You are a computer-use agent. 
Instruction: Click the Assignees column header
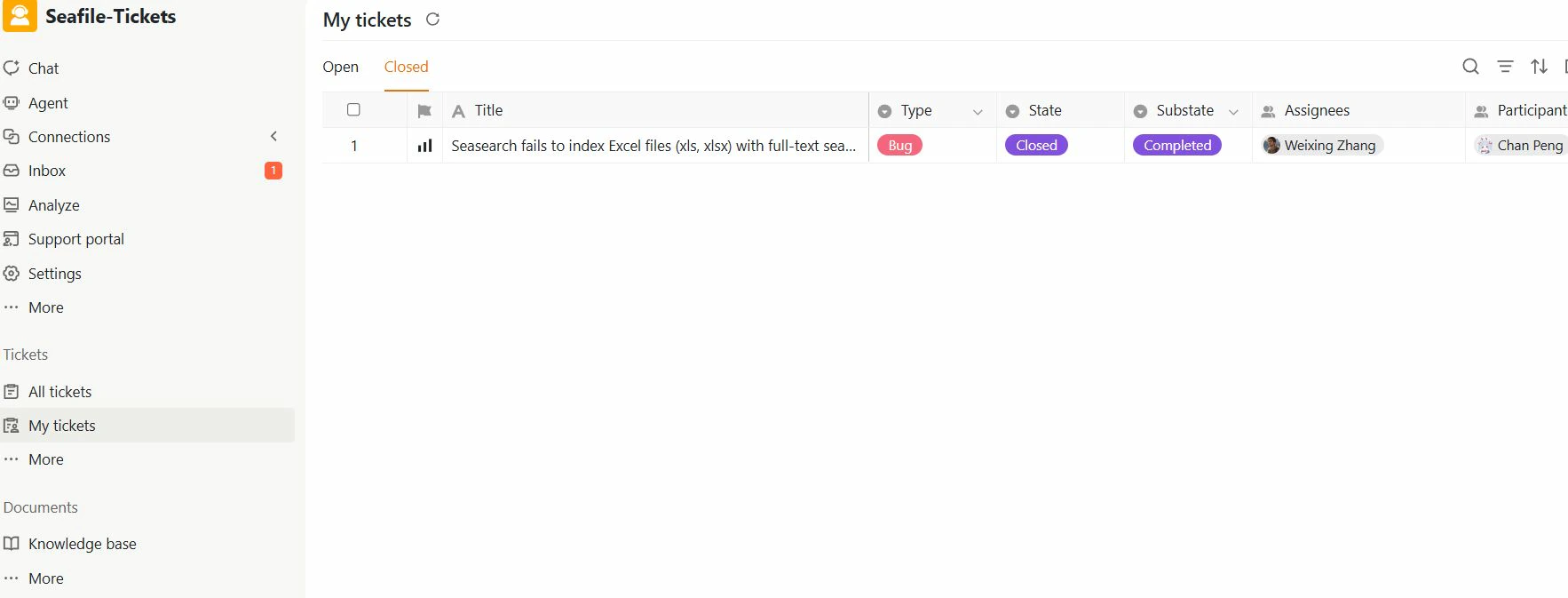[1358, 110]
